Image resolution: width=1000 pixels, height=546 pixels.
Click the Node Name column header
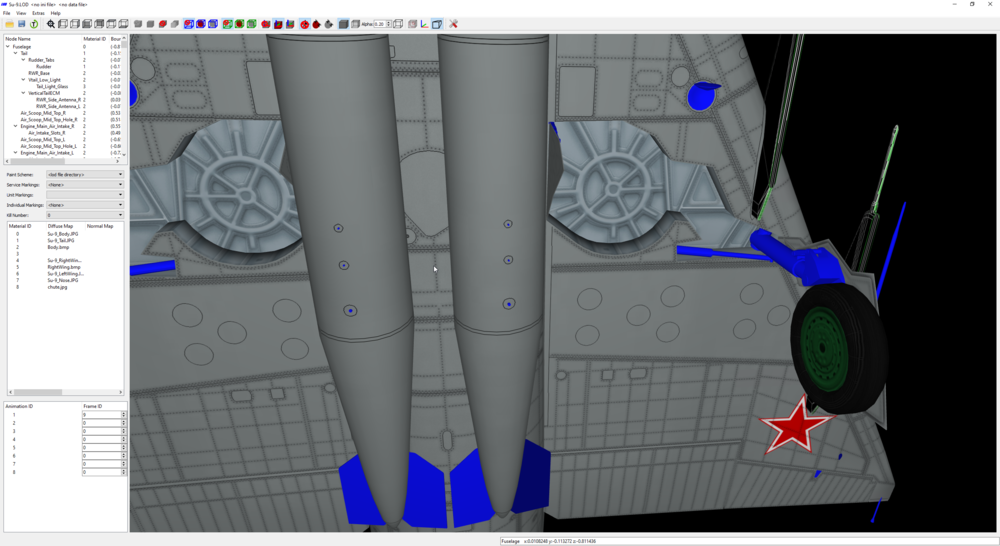click(x=18, y=39)
